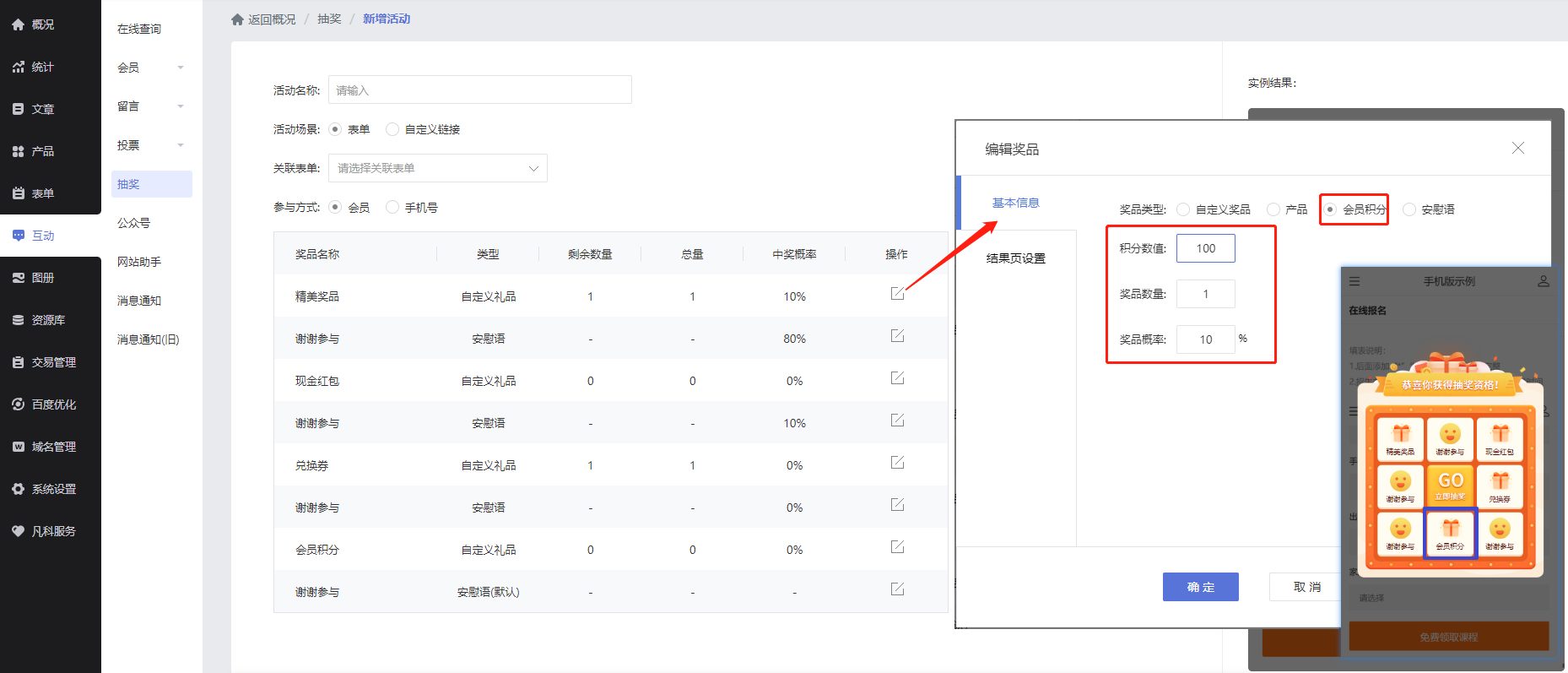The width and height of the screenshot is (1568, 673).
Task: Click the hamburger menu icon in phone preview
Action: (1354, 281)
